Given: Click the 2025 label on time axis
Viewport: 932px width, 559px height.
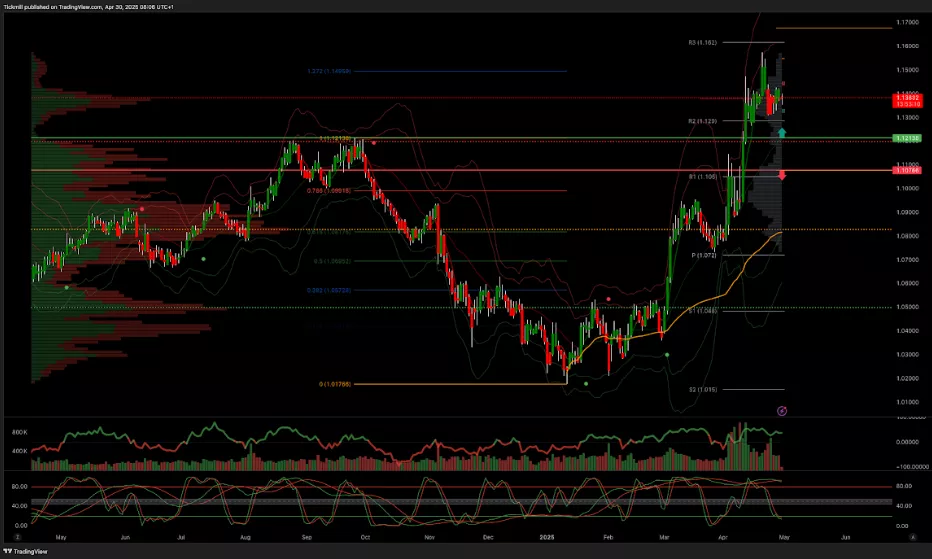Looking at the screenshot, I should (x=548, y=536).
